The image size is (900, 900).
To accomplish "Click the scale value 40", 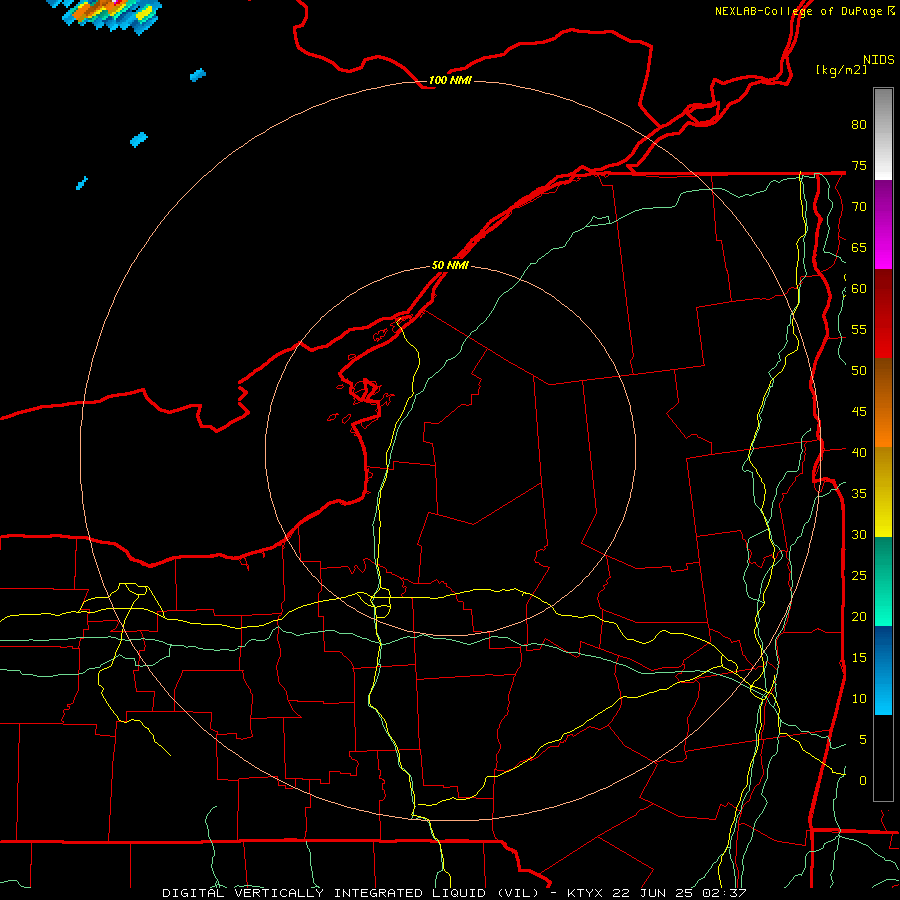I will click(859, 453).
